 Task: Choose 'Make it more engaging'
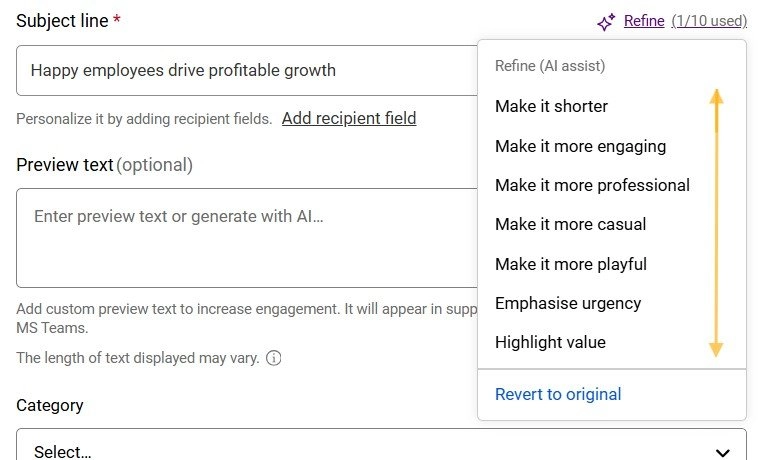point(580,146)
